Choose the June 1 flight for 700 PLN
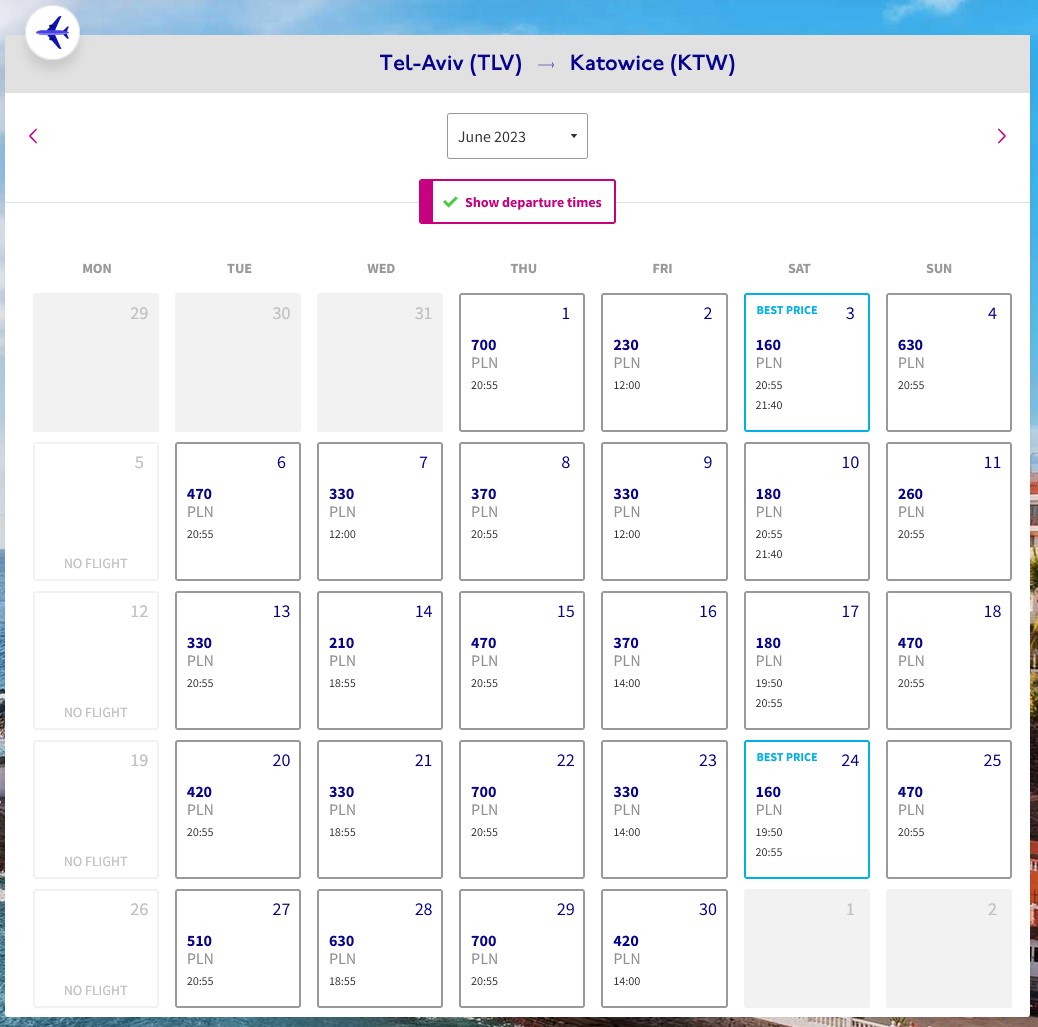 coord(522,362)
